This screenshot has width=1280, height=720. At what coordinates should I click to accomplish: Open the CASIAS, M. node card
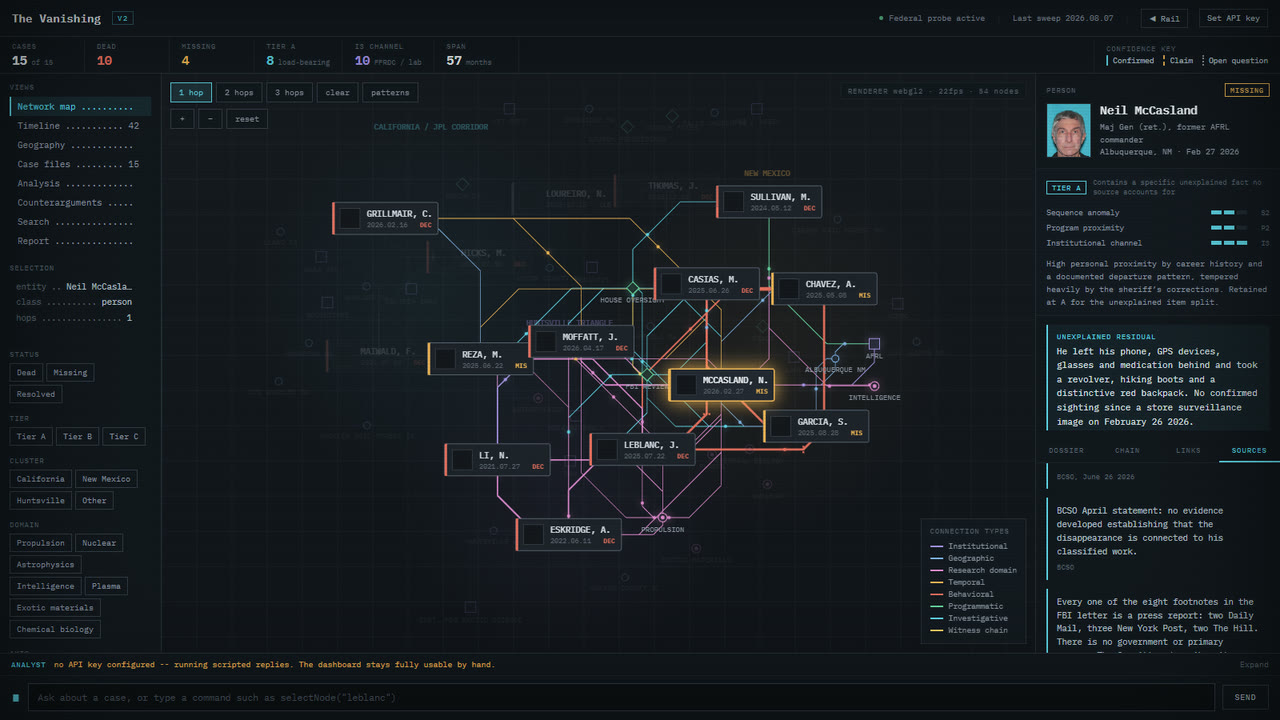(709, 284)
